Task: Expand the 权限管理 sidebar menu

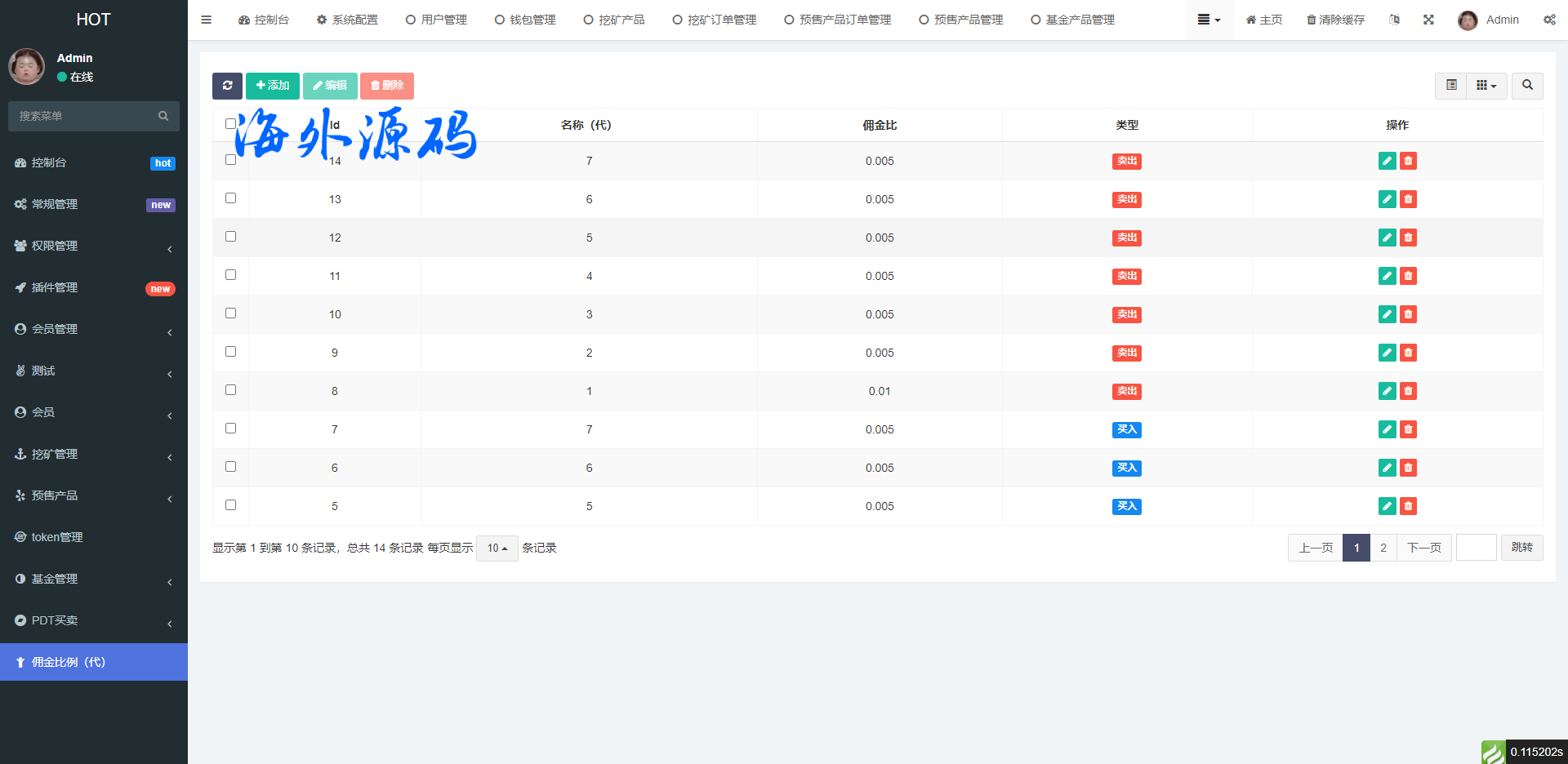Action: pos(94,246)
